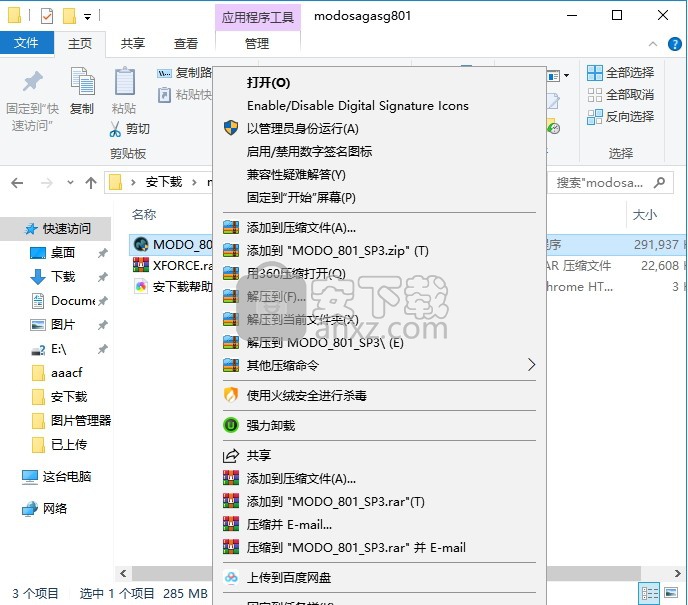688x605 pixels.
Task: Click the Application Tools (应用程序工具) header
Action: click(258, 18)
